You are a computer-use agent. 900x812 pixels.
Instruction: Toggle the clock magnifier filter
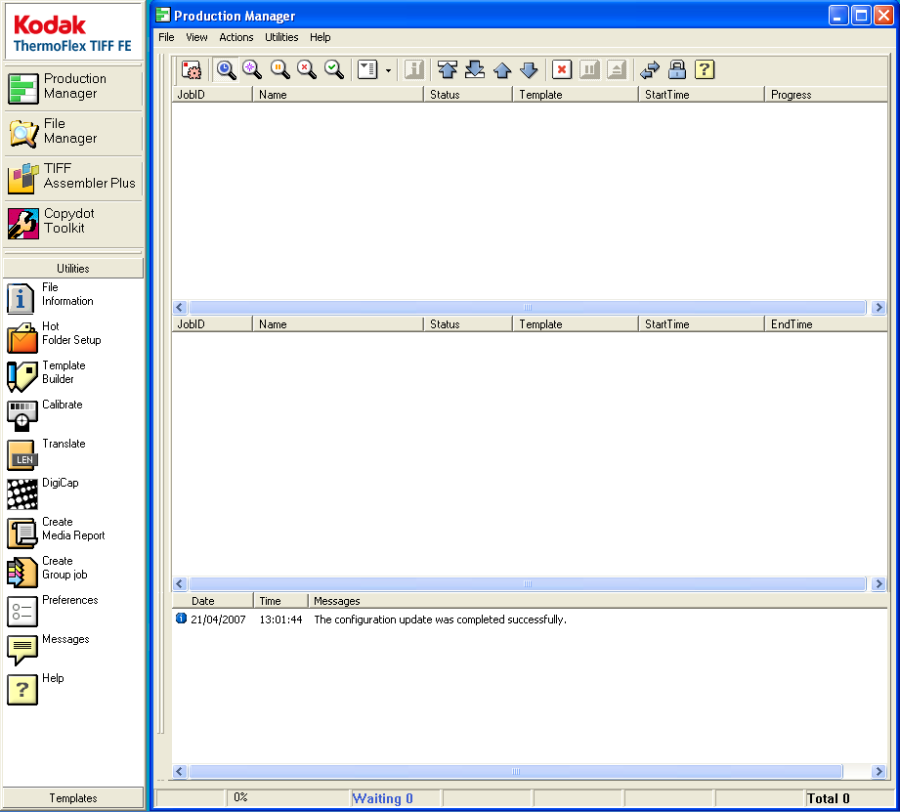pyautogui.click(x=226, y=70)
